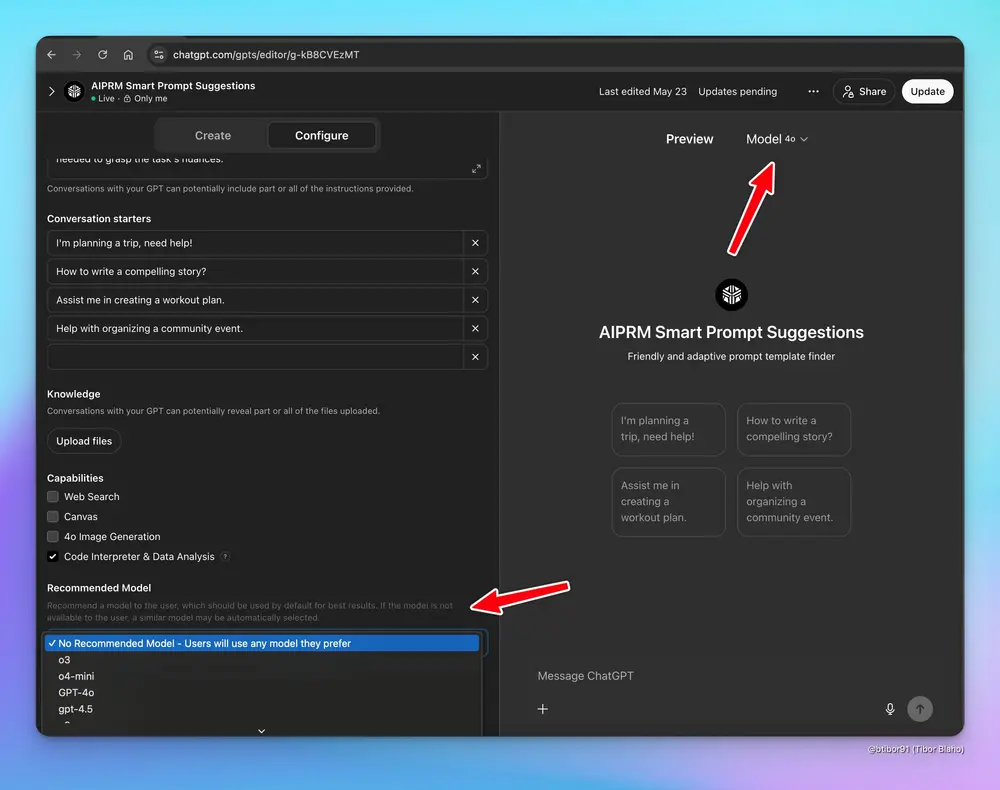Uncheck Code Interpreter & Data Analysis
Screen dimensions: 1000x790
point(53,557)
